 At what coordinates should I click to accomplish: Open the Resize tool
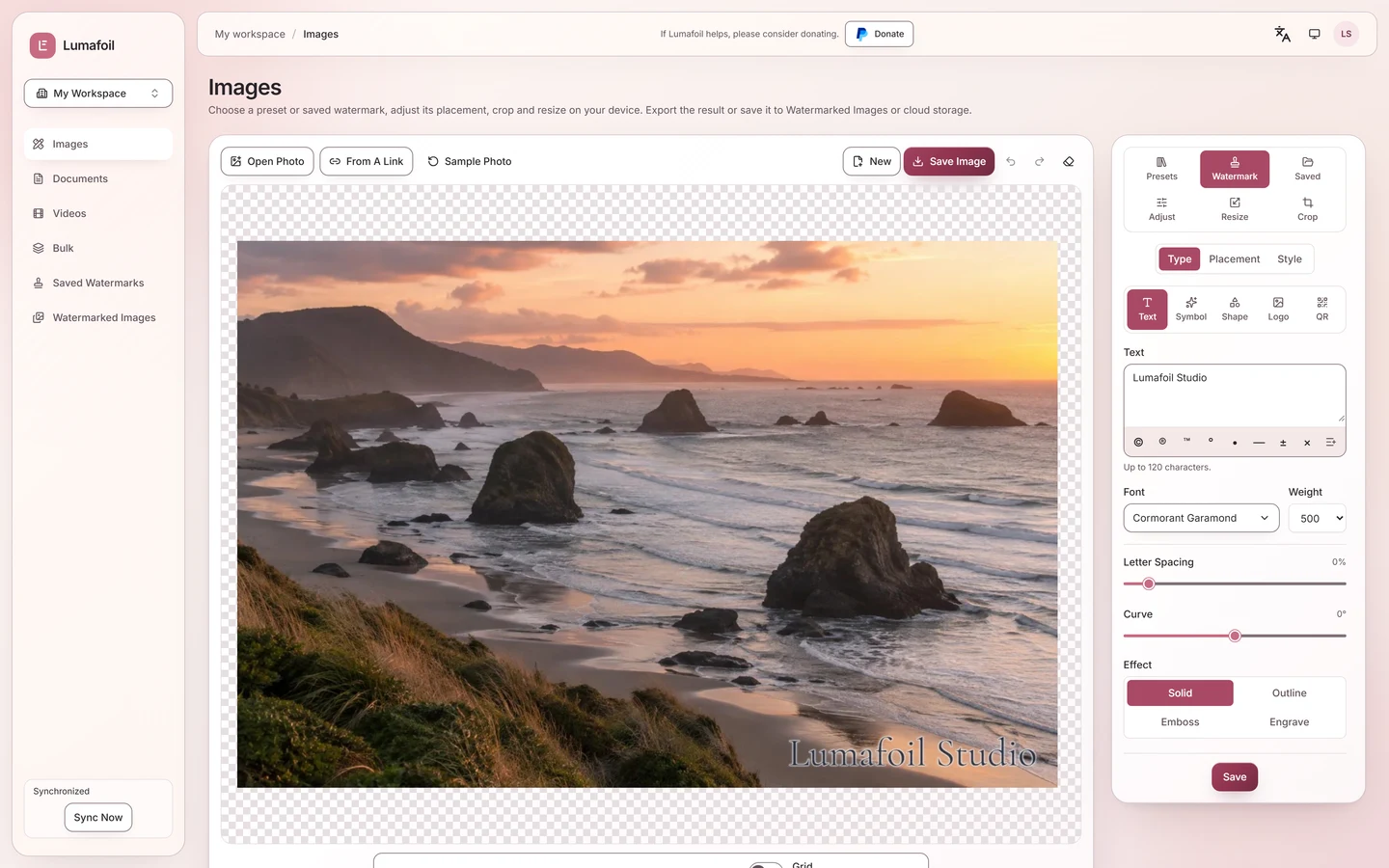tap(1235, 209)
